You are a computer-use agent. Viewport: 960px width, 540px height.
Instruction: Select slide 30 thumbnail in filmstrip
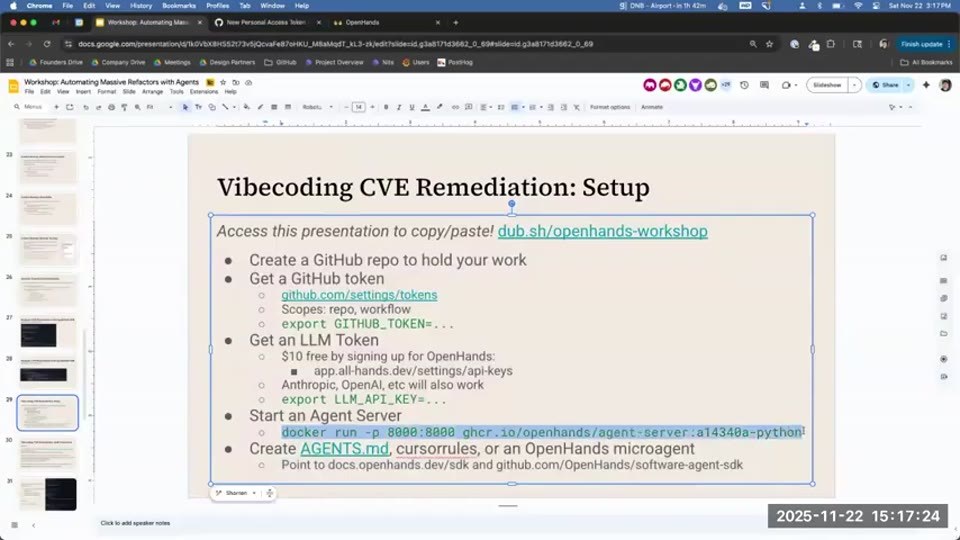[48, 454]
